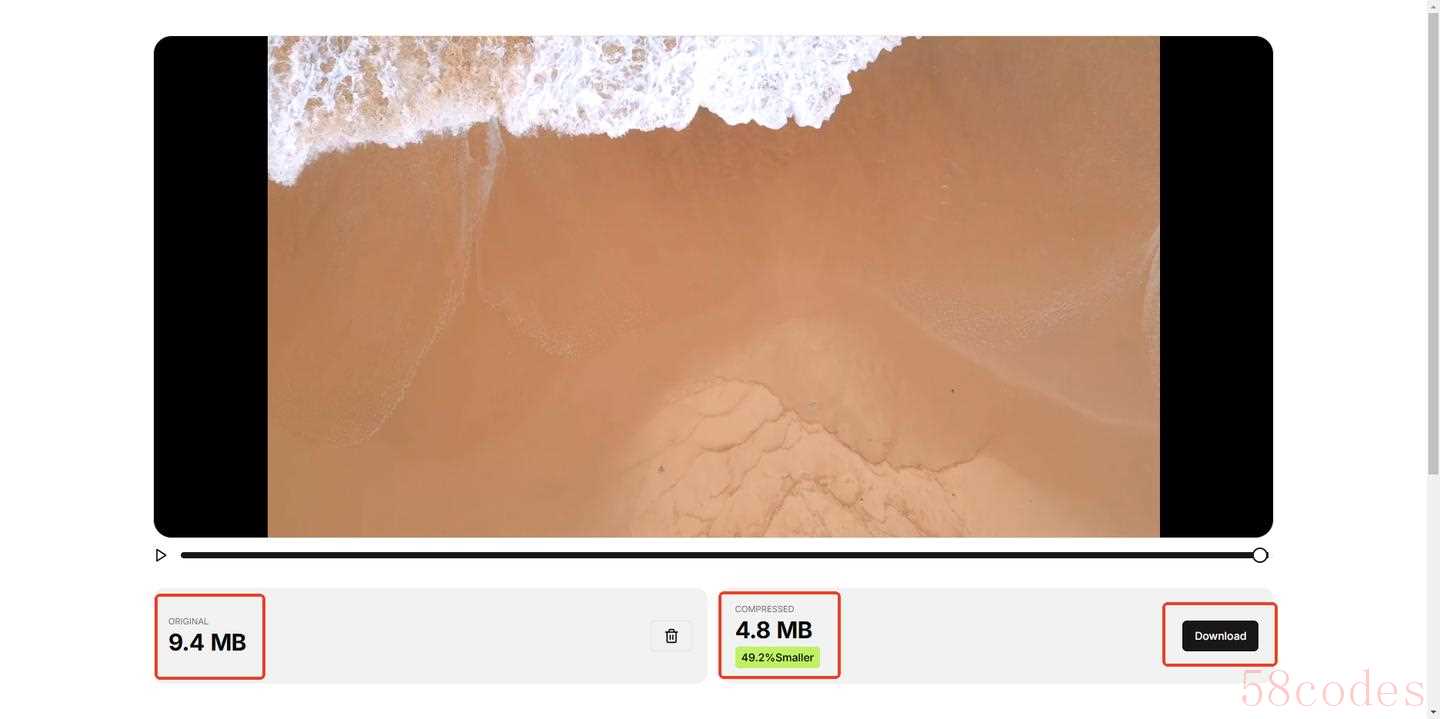Click the page scrollbar up arrow
This screenshot has height=719, width=1440.
1433,7
